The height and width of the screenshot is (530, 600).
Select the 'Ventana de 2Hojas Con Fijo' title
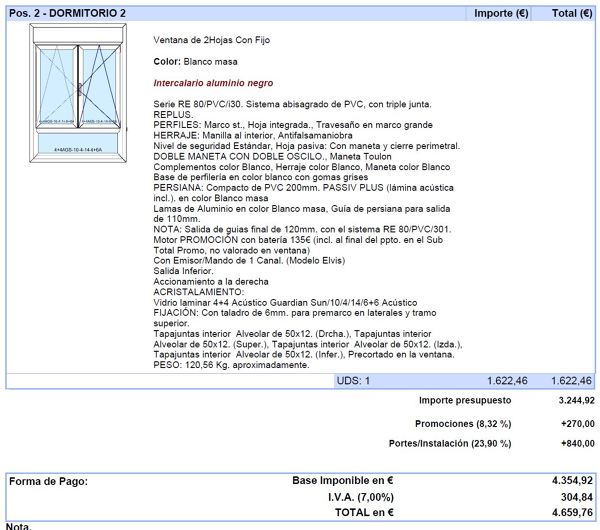point(211,40)
